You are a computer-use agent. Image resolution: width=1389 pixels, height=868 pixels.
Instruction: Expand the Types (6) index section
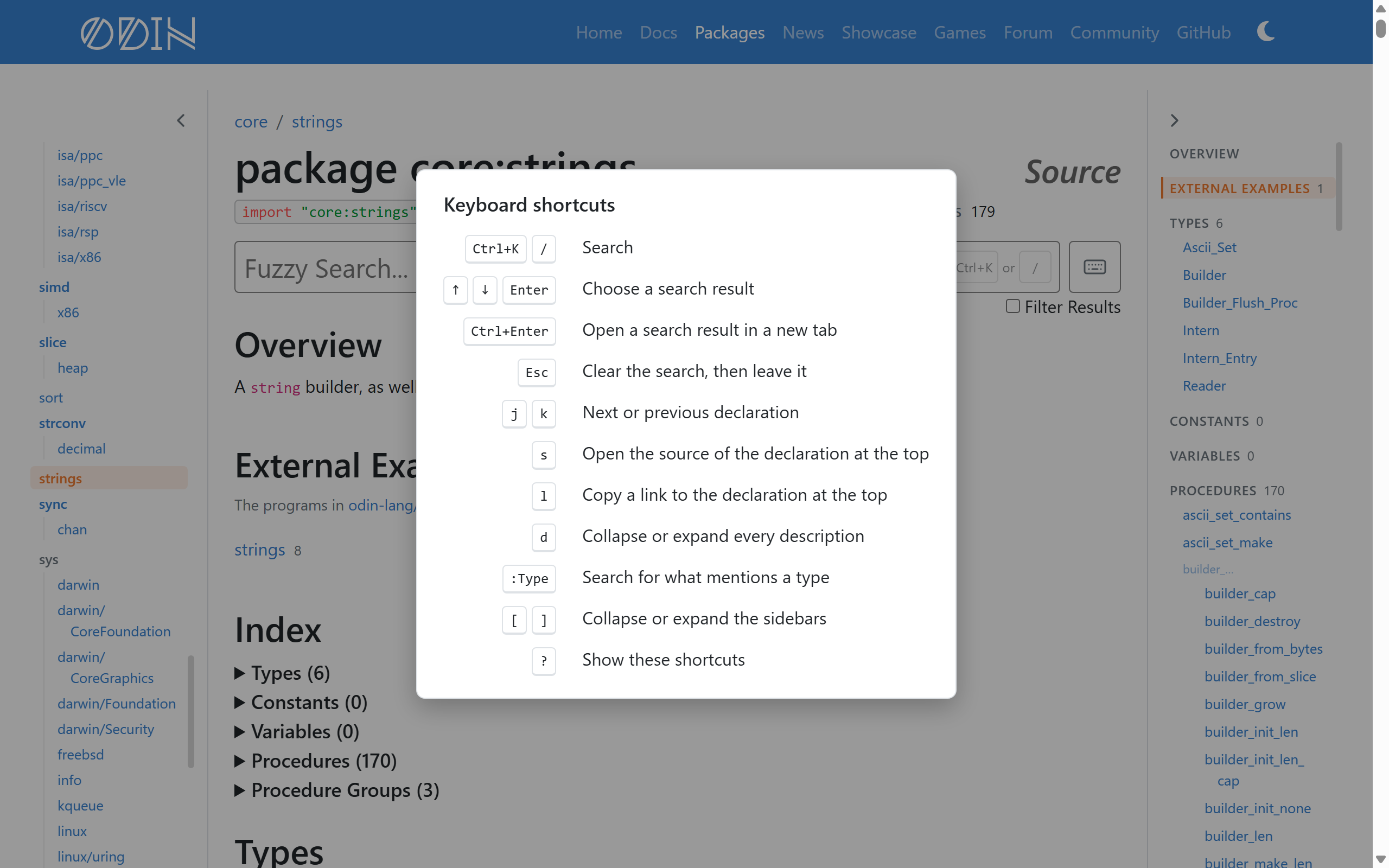click(x=282, y=673)
